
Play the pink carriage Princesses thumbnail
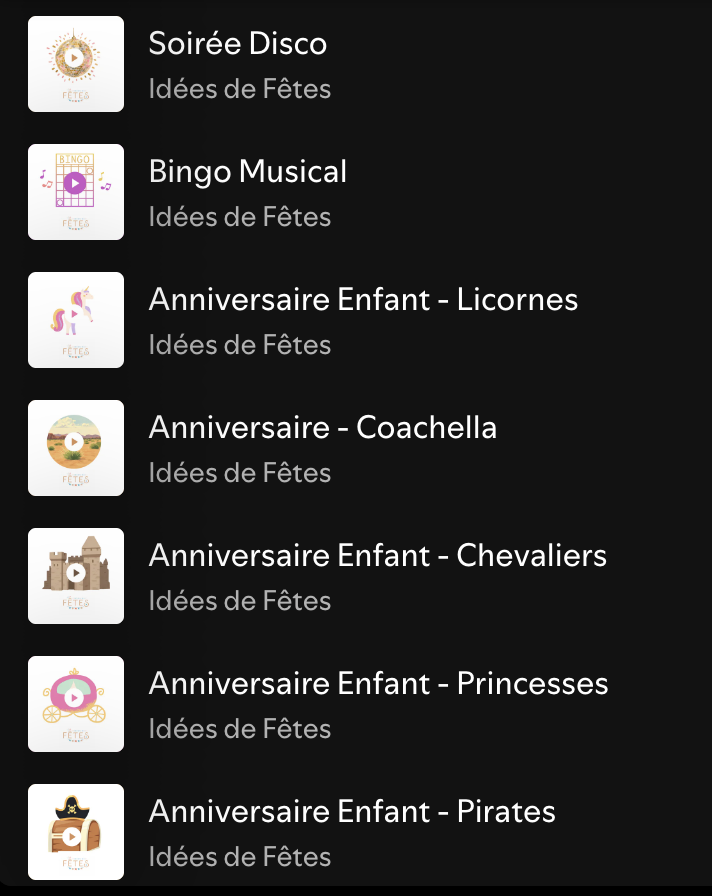tap(76, 704)
